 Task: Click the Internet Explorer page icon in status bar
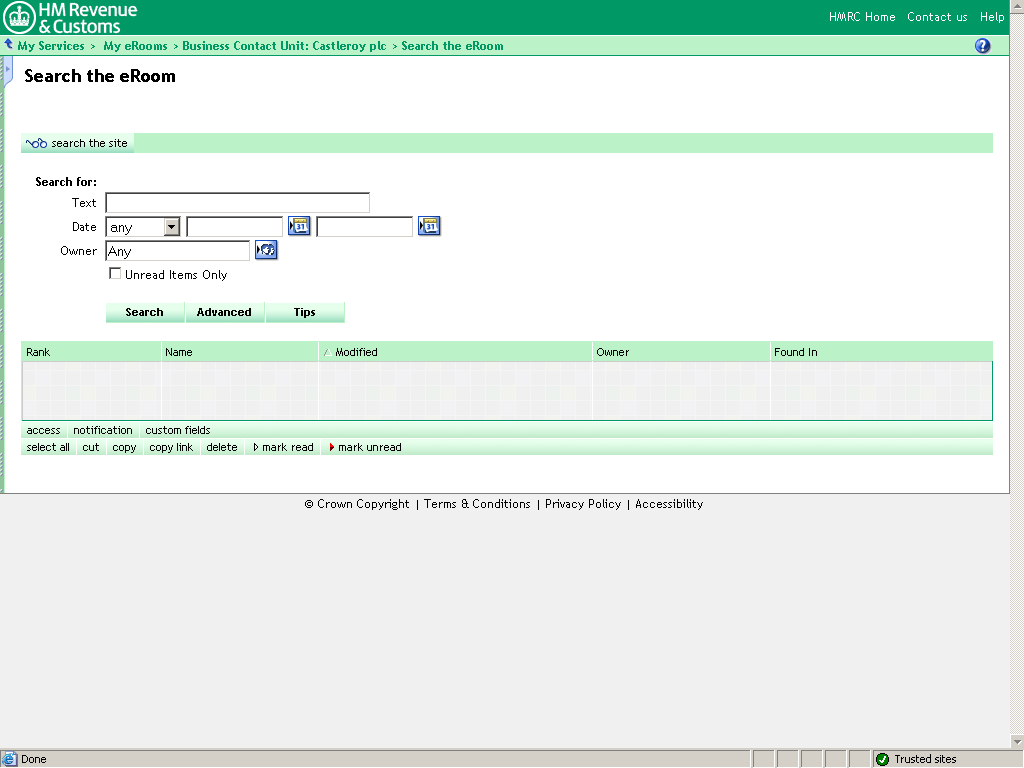click(9, 759)
